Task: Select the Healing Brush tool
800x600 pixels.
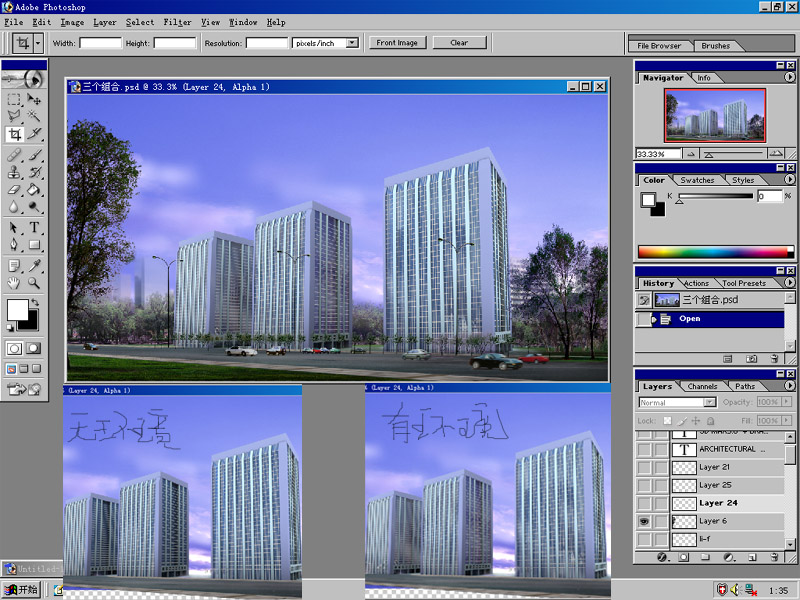Action: (14, 155)
